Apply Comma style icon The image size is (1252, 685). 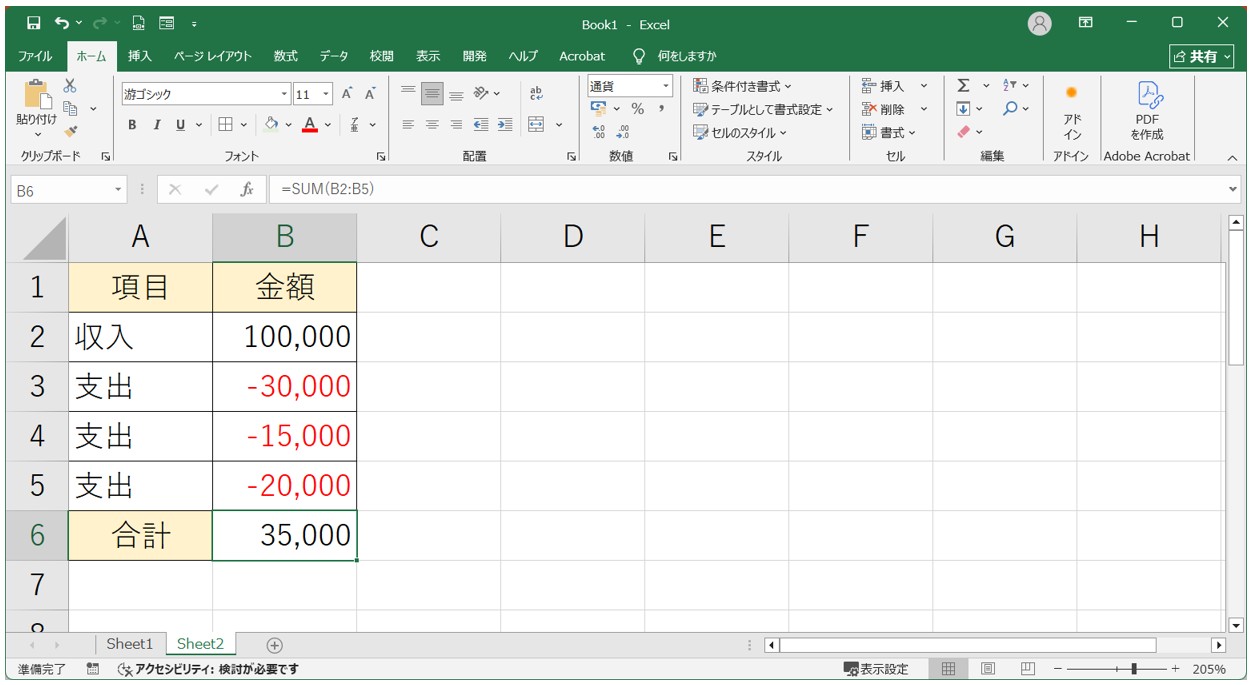tap(661, 109)
